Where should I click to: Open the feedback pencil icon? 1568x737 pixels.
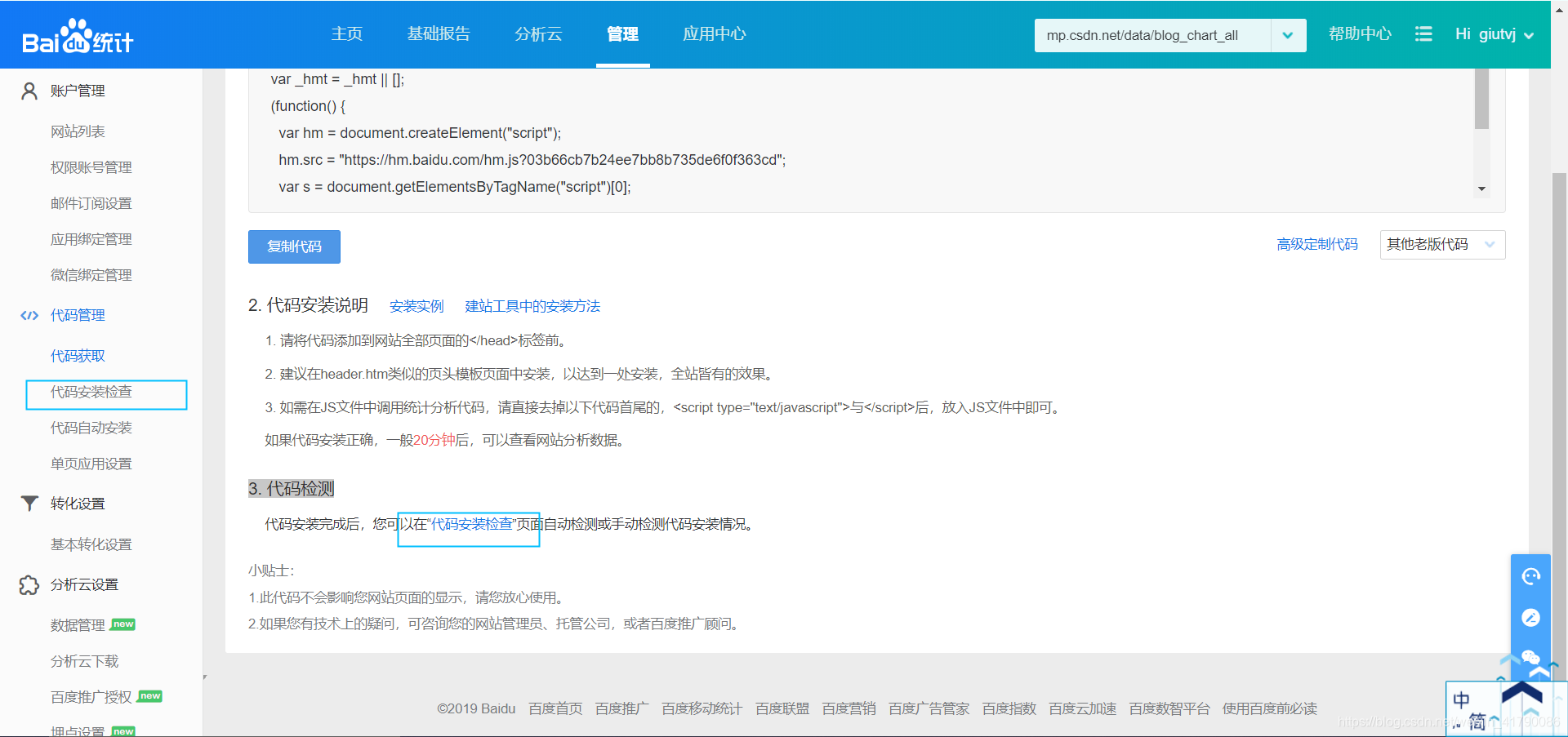[x=1530, y=618]
